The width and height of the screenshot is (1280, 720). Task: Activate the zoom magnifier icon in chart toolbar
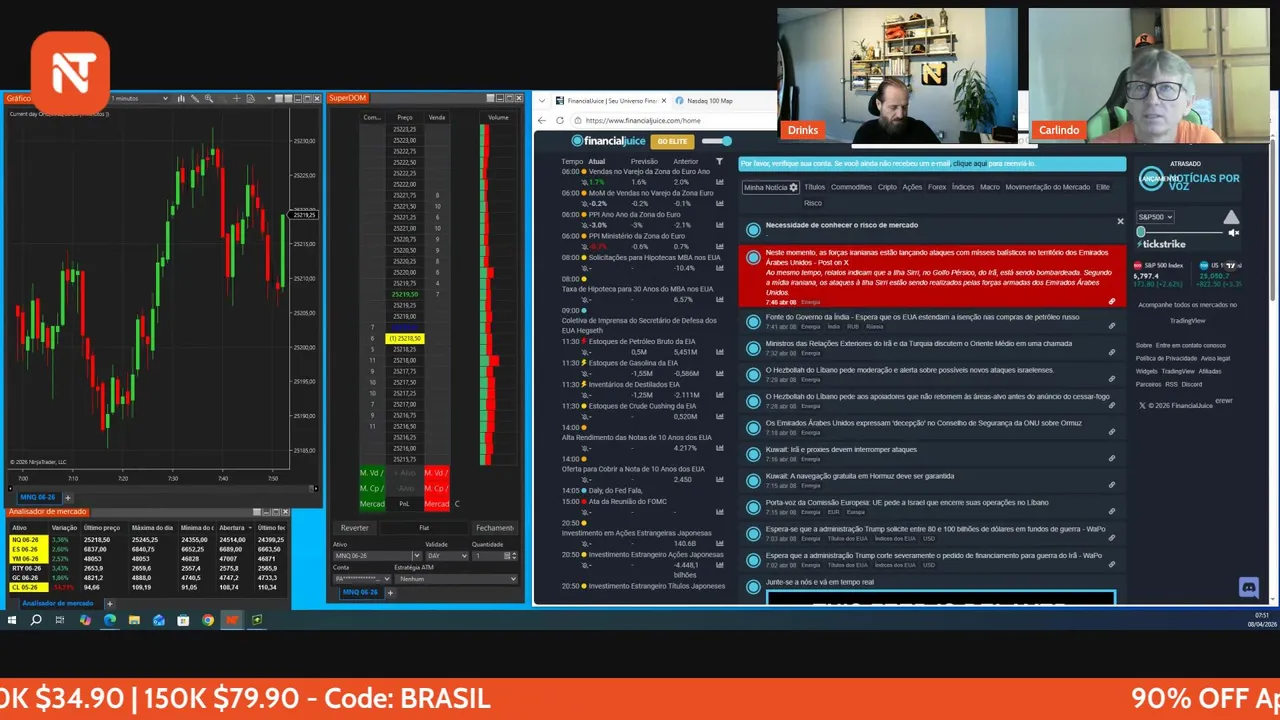tap(209, 98)
